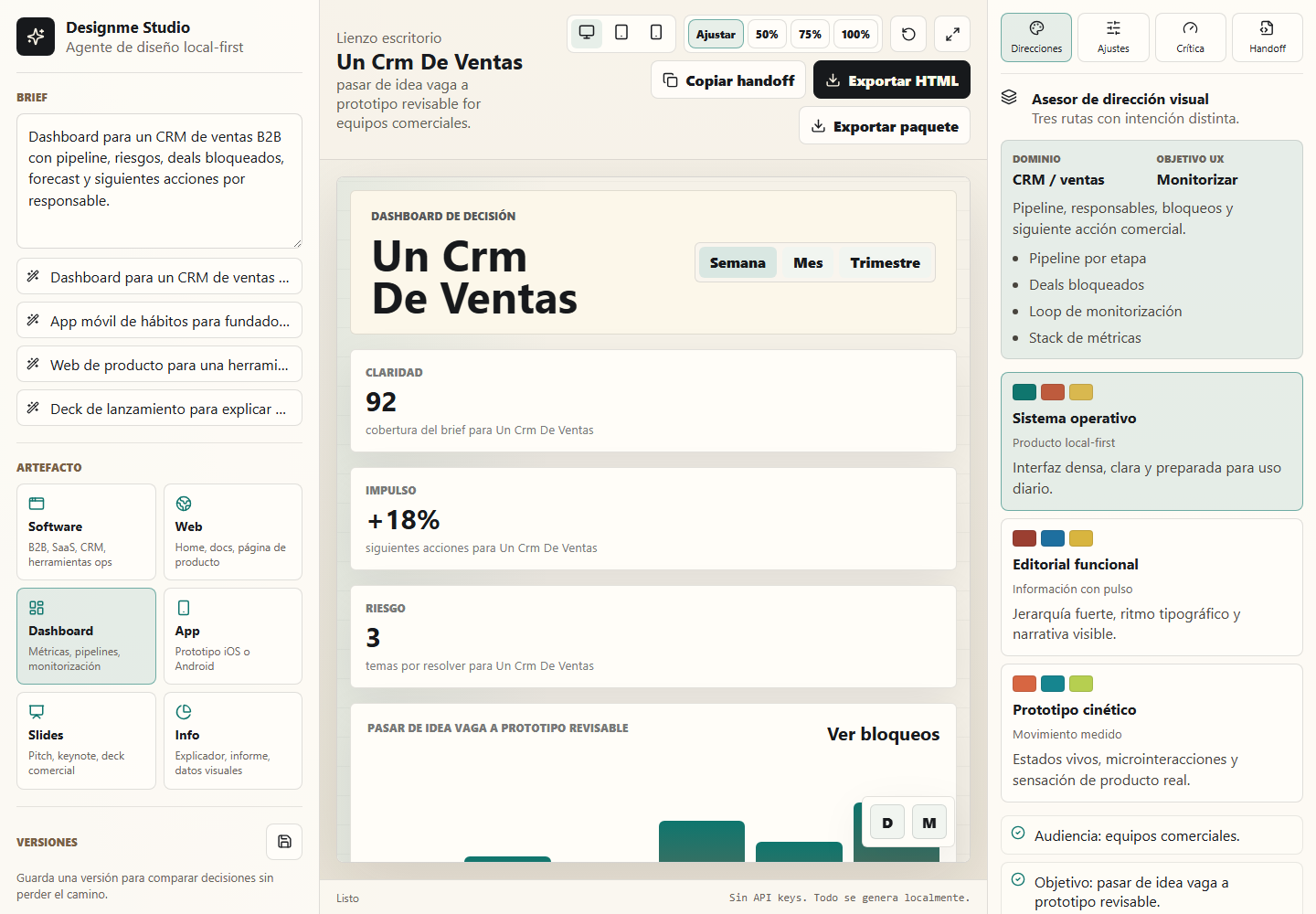The height and width of the screenshot is (914, 1316).
Task: Open the Ajustes tab
Action: click(1113, 37)
